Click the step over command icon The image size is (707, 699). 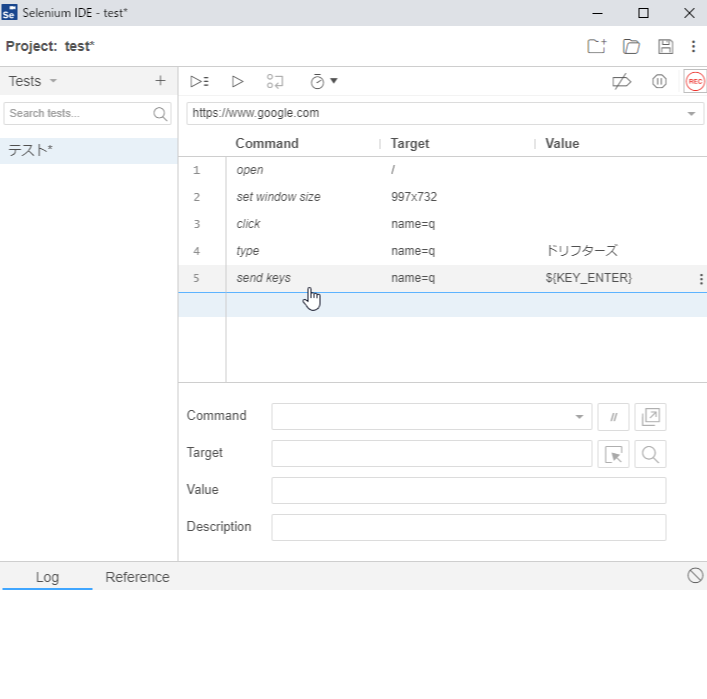pyautogui.click(x=275, y=81)
